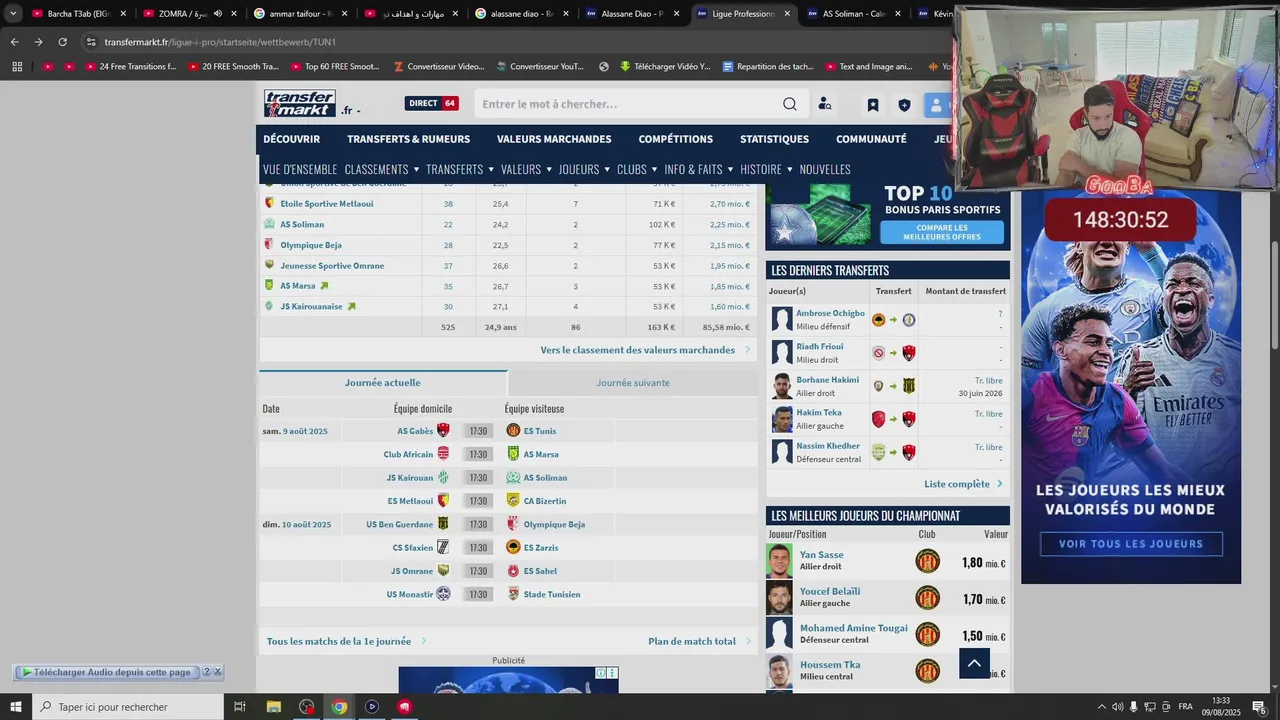Open the VALEURS MARCHANDES menu
Screen dimensions: 1280x720
pyautogui.click(x=554, y=139)
